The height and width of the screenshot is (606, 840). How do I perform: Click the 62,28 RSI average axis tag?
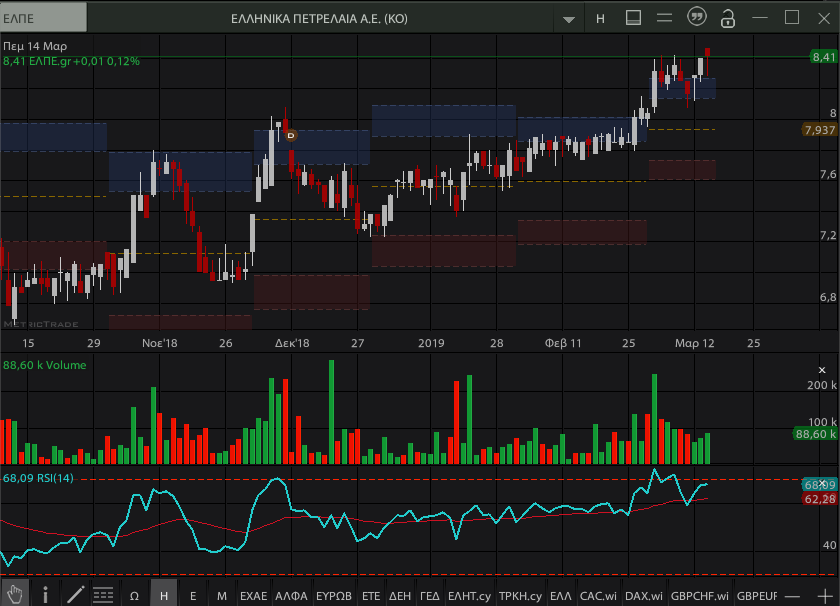(x=820, y=499)
